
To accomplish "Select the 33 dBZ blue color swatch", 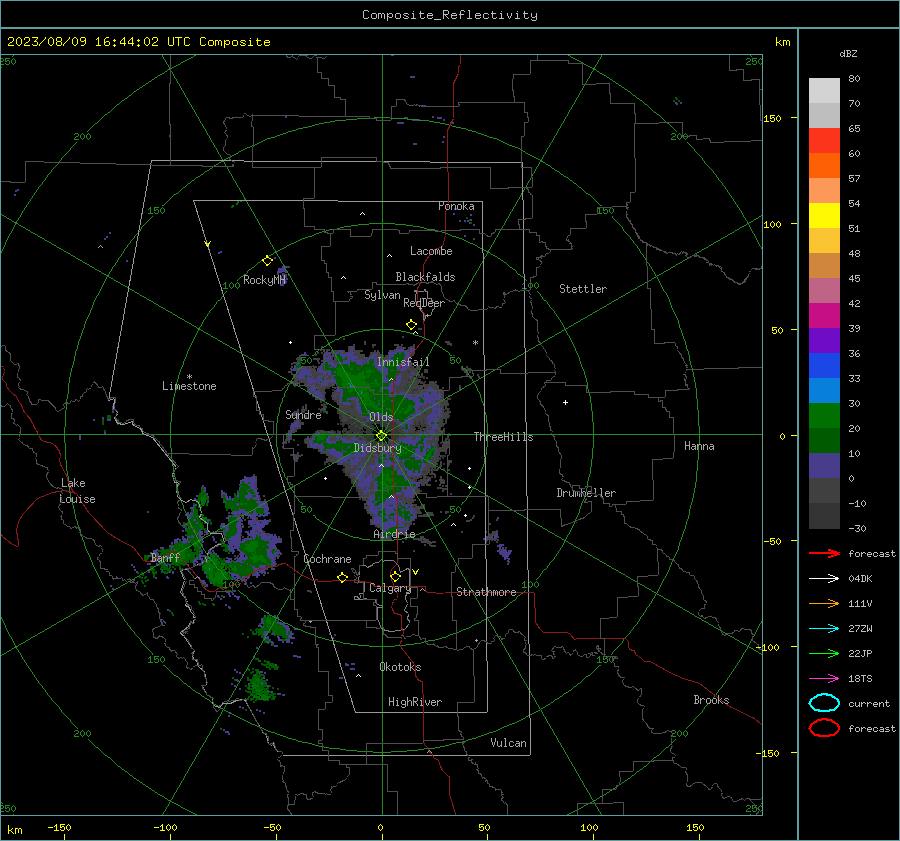I will 824,390.
